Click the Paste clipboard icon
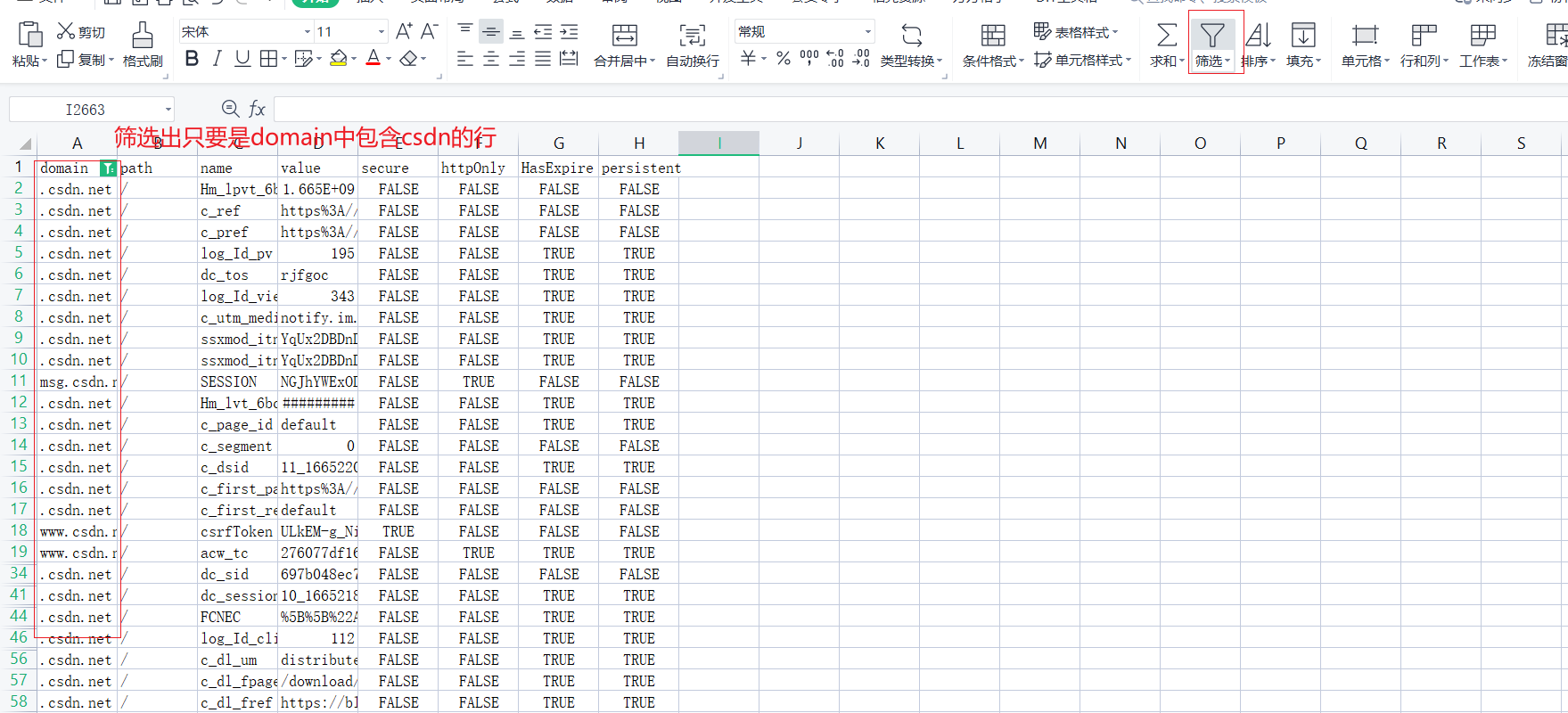 (x=29, y=35)
